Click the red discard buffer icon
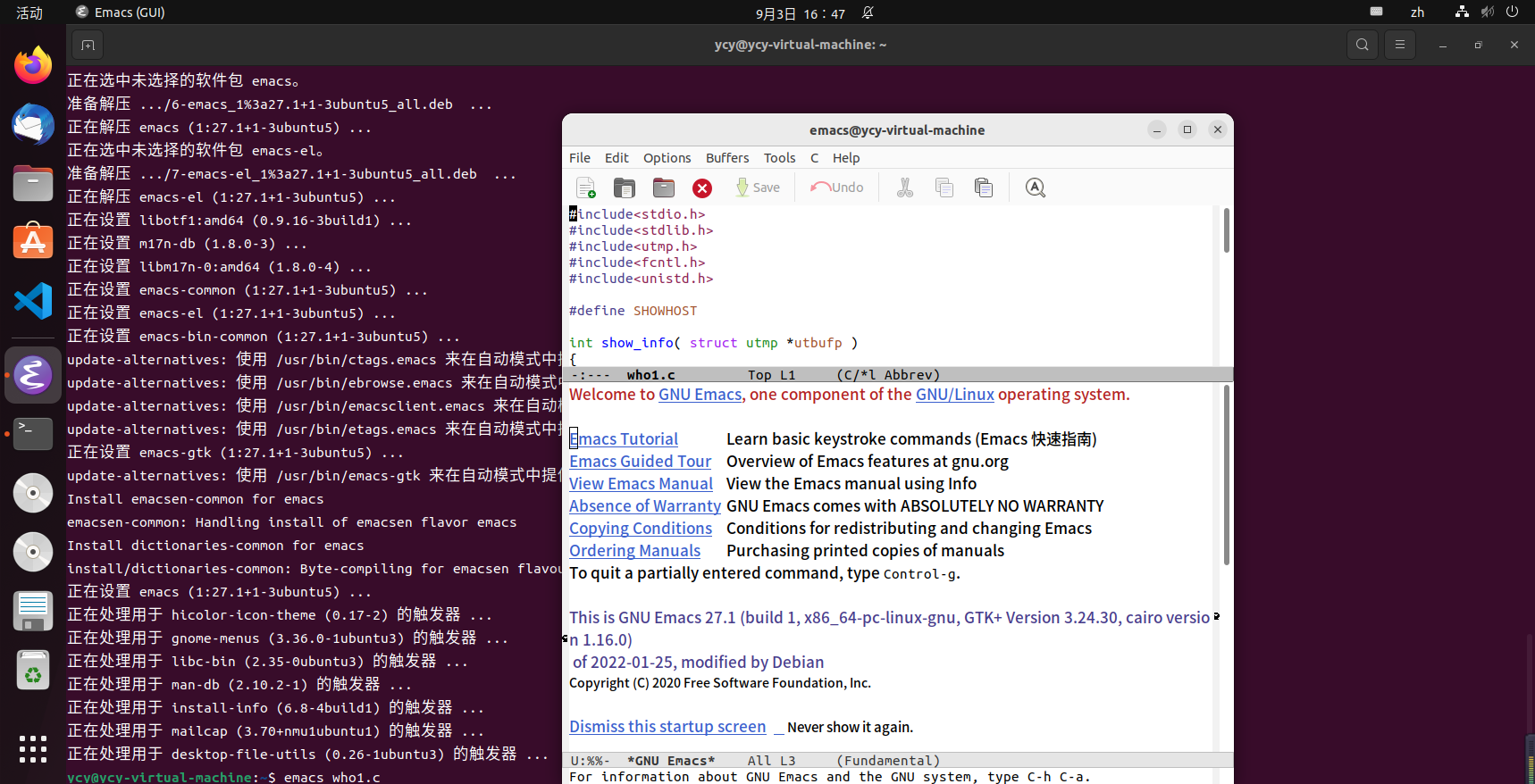 click(702, 188)
